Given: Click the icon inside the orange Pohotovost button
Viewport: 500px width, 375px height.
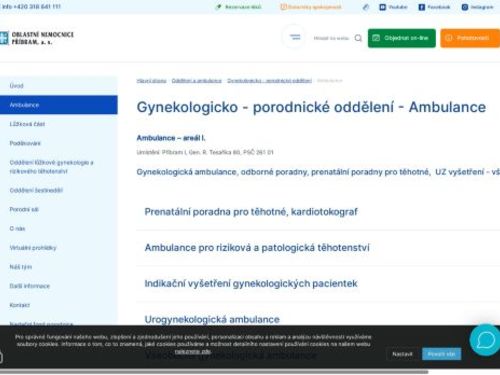Looking at the screenshot, I should point(449,38).
